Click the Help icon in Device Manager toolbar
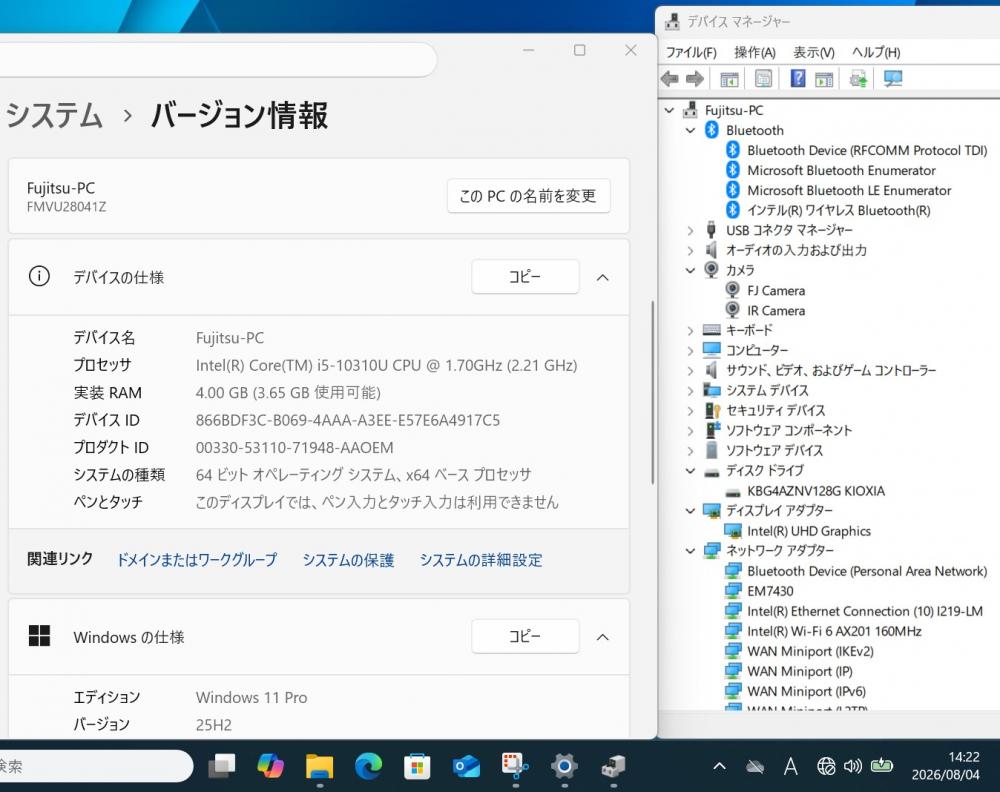 click(797, 79)
